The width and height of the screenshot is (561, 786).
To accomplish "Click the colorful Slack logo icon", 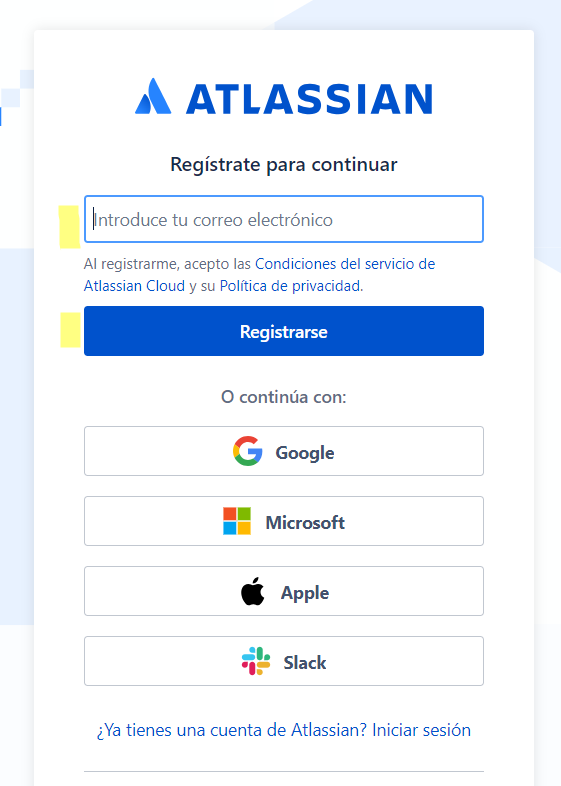I will pyautogui.click(x=256, y=661).
